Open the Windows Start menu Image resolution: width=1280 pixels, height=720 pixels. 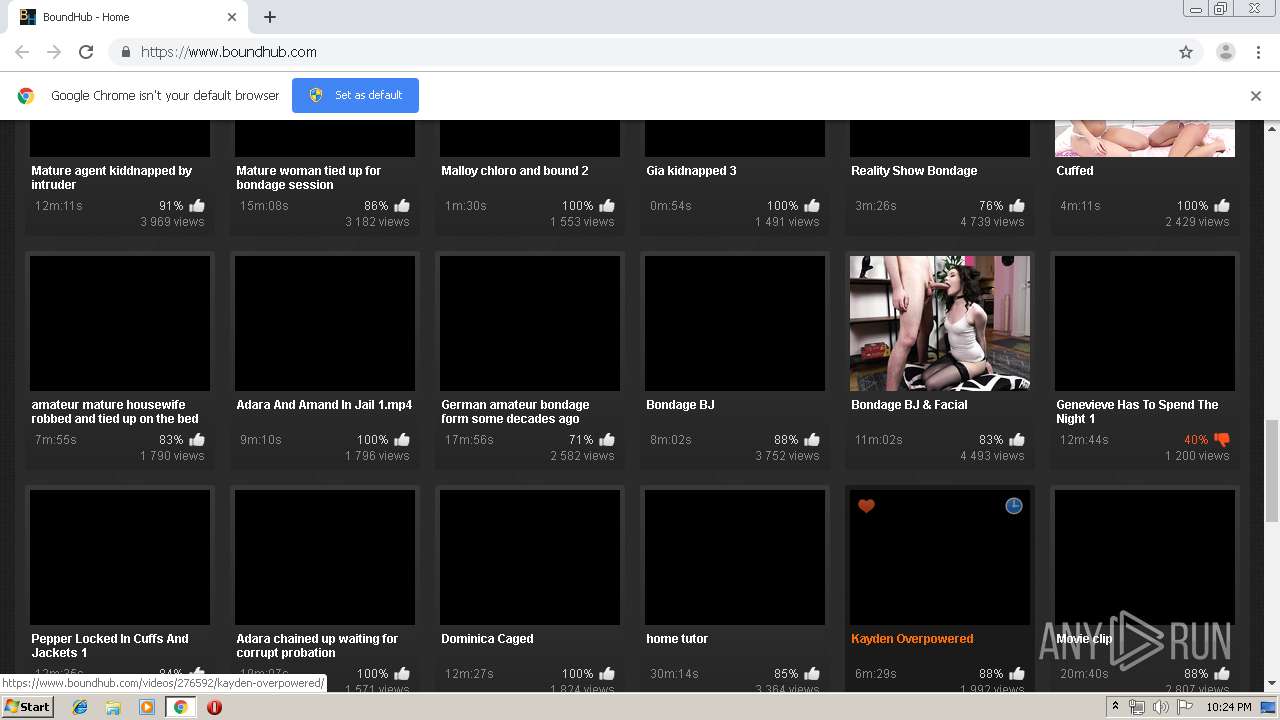28,707
